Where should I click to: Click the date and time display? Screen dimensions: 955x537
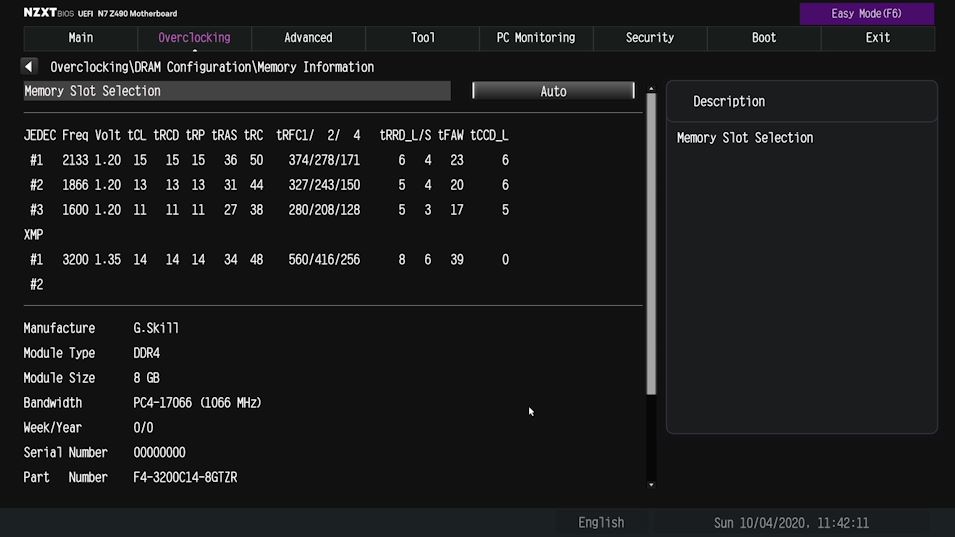[x=791, y=522]
